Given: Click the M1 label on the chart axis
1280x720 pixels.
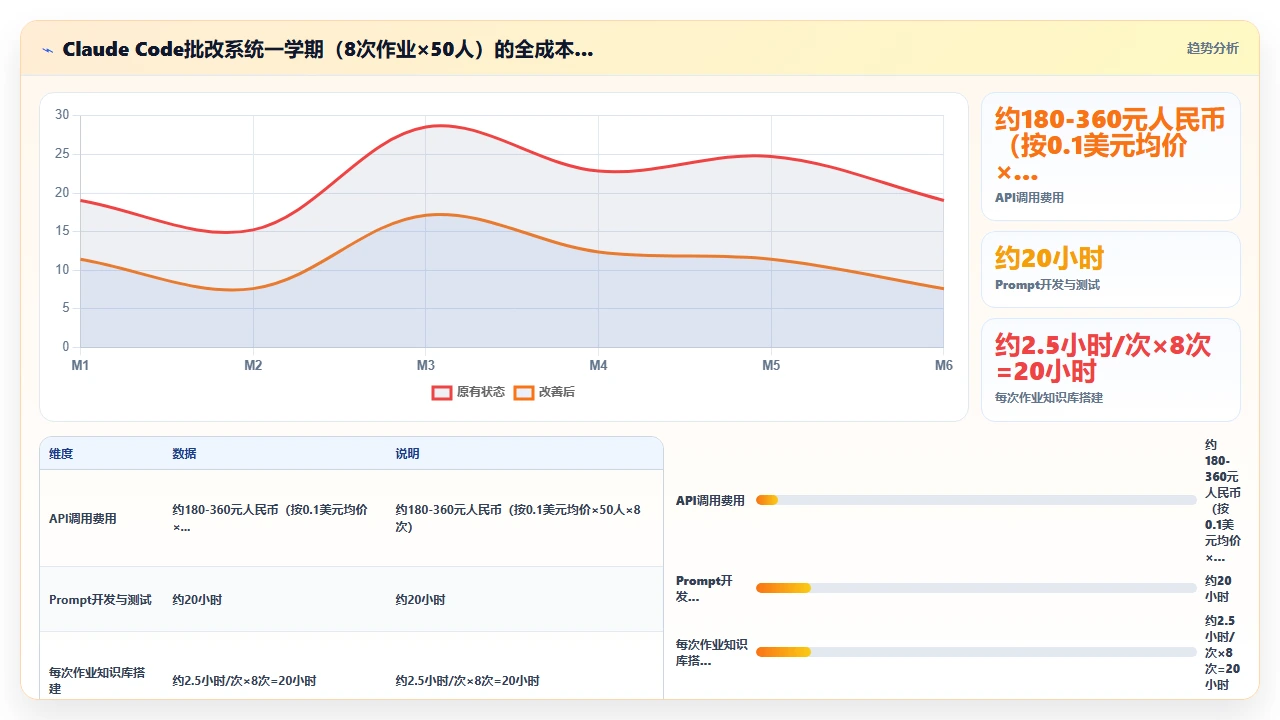Looking at the screenshot, I should [x=80, y=365].
